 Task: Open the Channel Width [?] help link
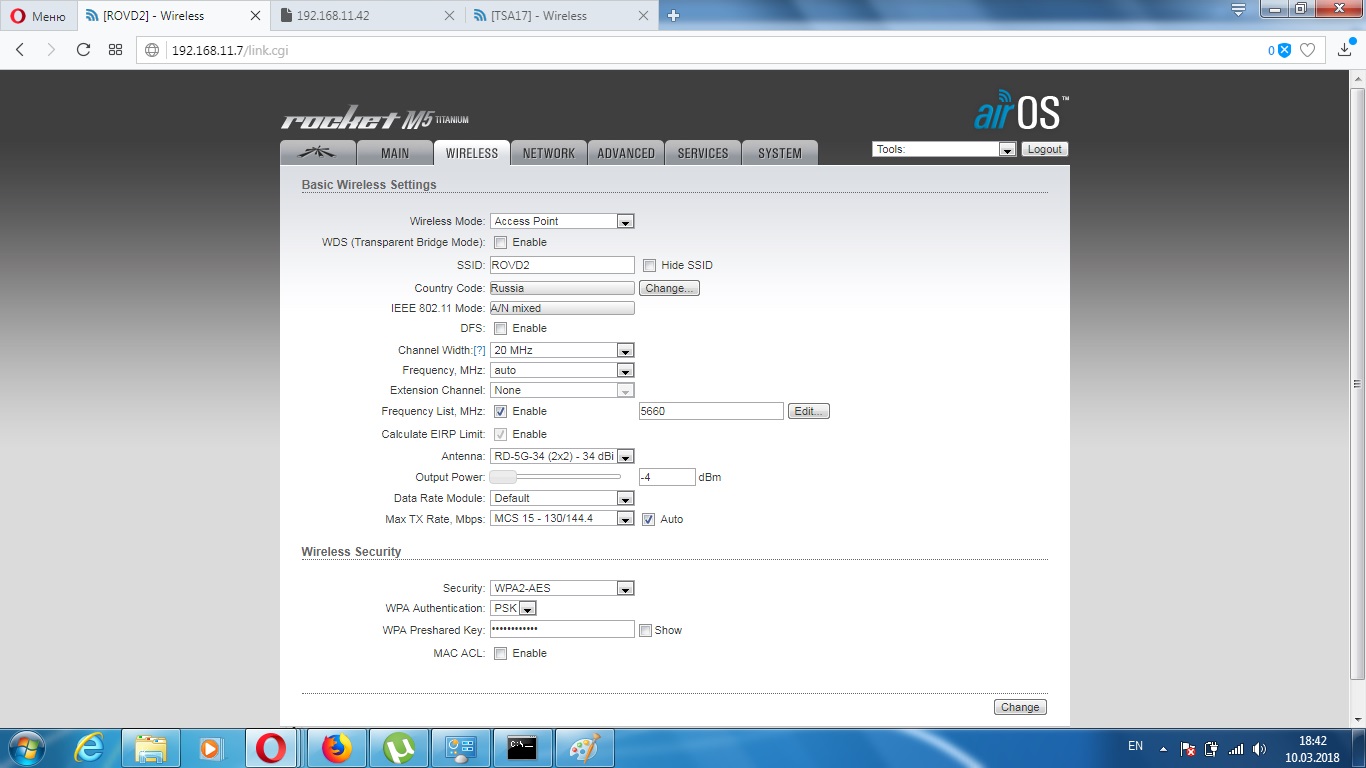(x=479, y=350)
